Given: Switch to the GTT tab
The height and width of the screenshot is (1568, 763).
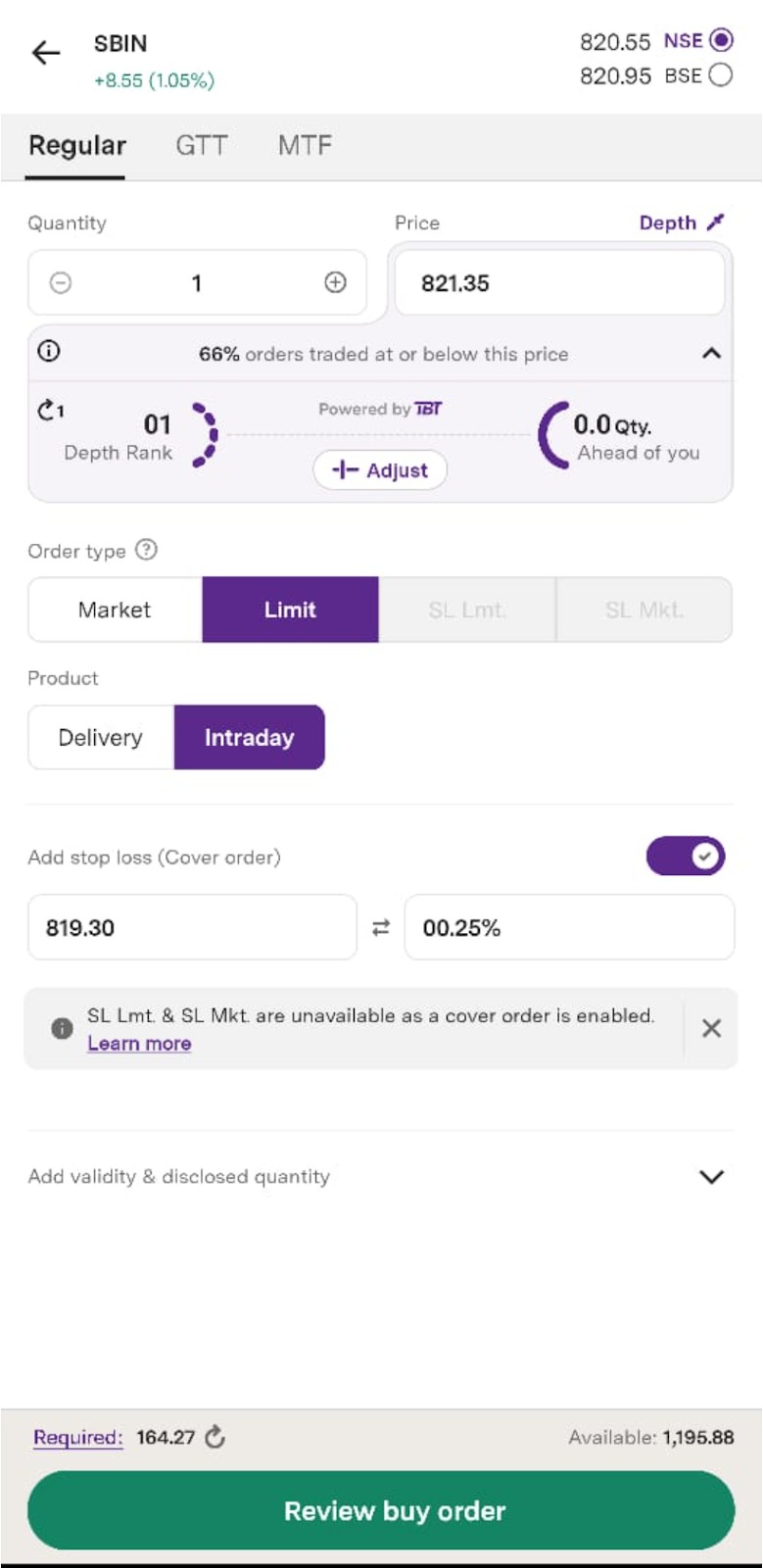Looking at the screenshot, I should [201, 146].
